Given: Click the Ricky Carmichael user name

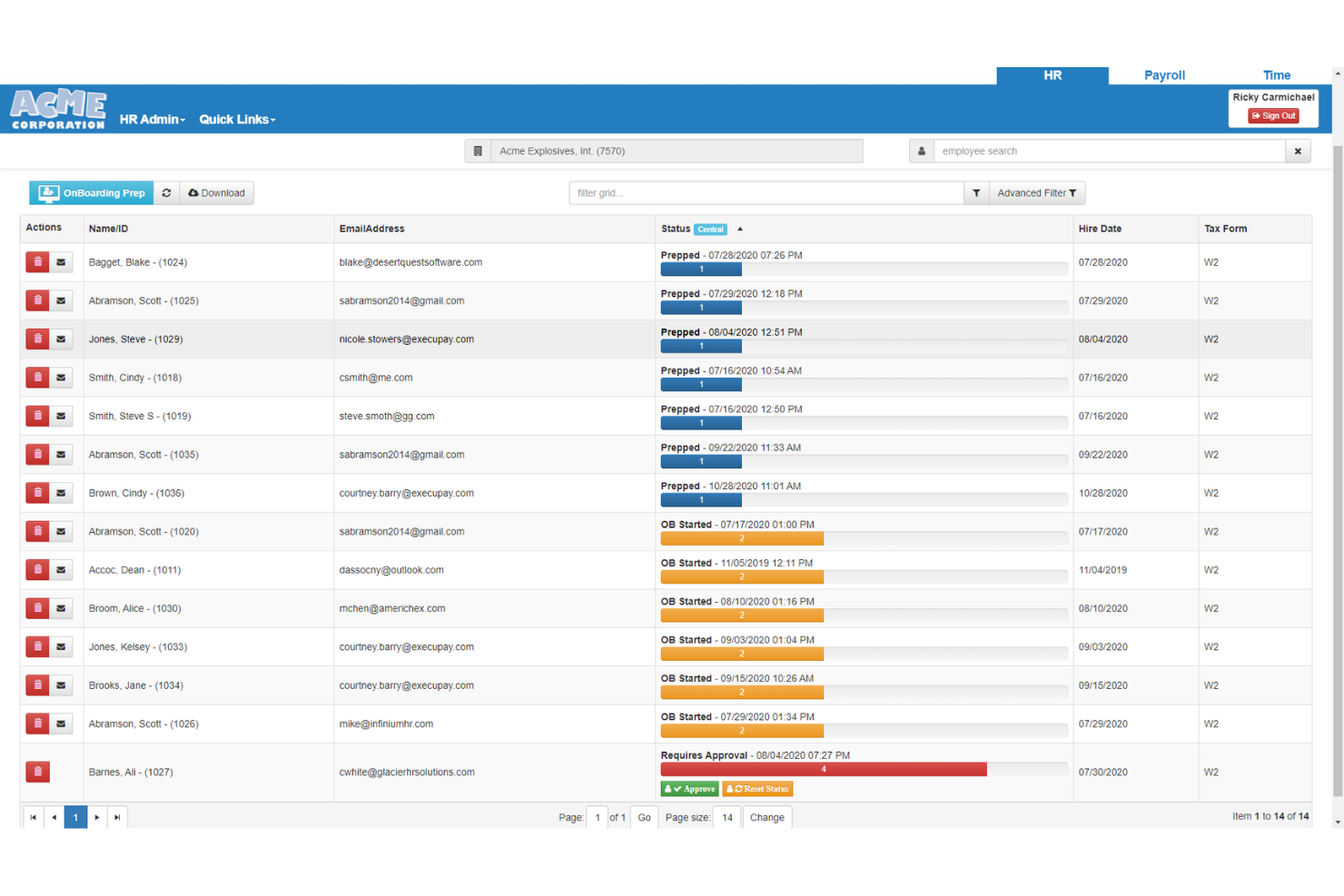Looking at the screenshot, I should pyautogui.click(x=1273, y=97).
